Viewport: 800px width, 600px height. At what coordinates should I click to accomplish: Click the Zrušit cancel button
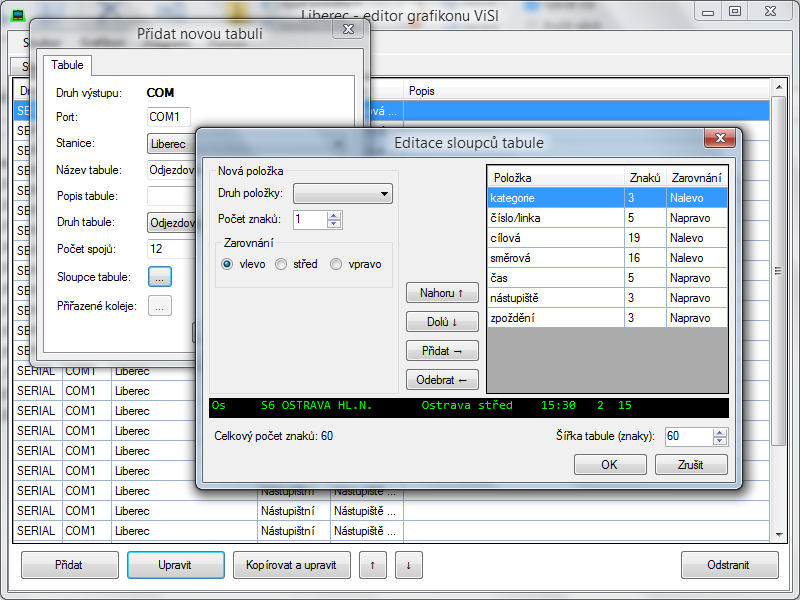pos(691,465)
